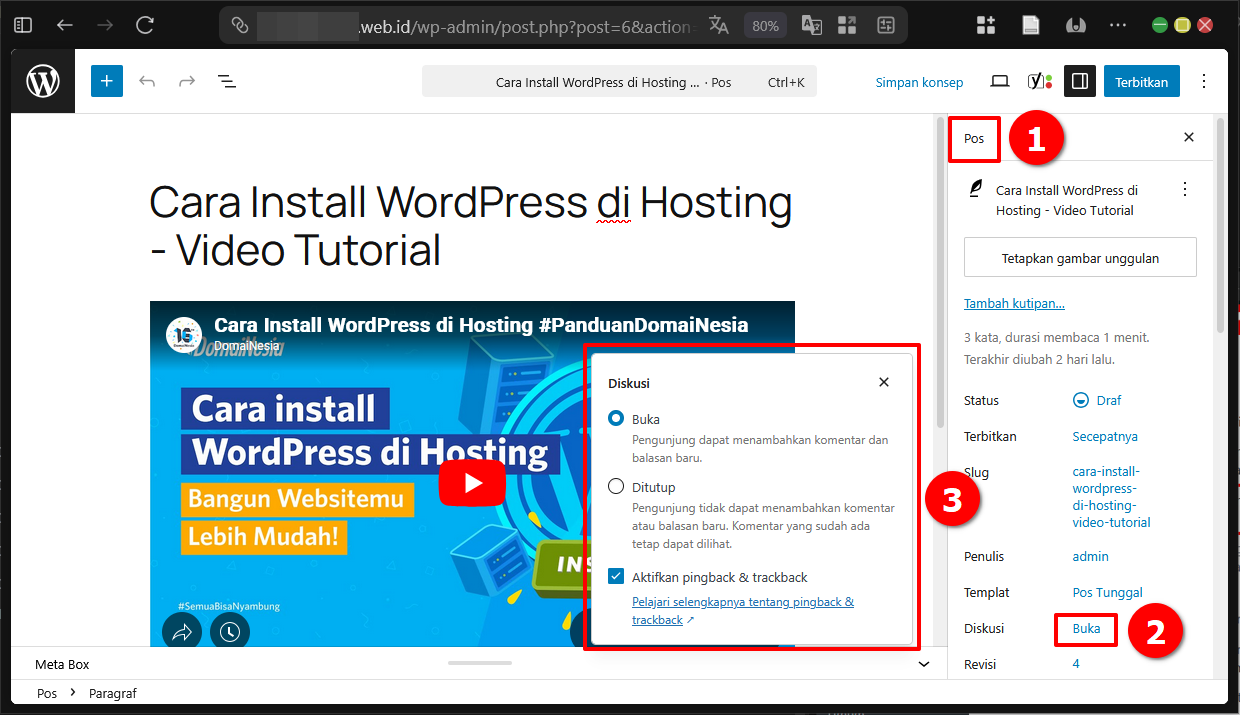The height and width of the screenshot is (715, 1240).
Task: Click the WordPress logo in the top corner
Action: click(x=42, y=81)
